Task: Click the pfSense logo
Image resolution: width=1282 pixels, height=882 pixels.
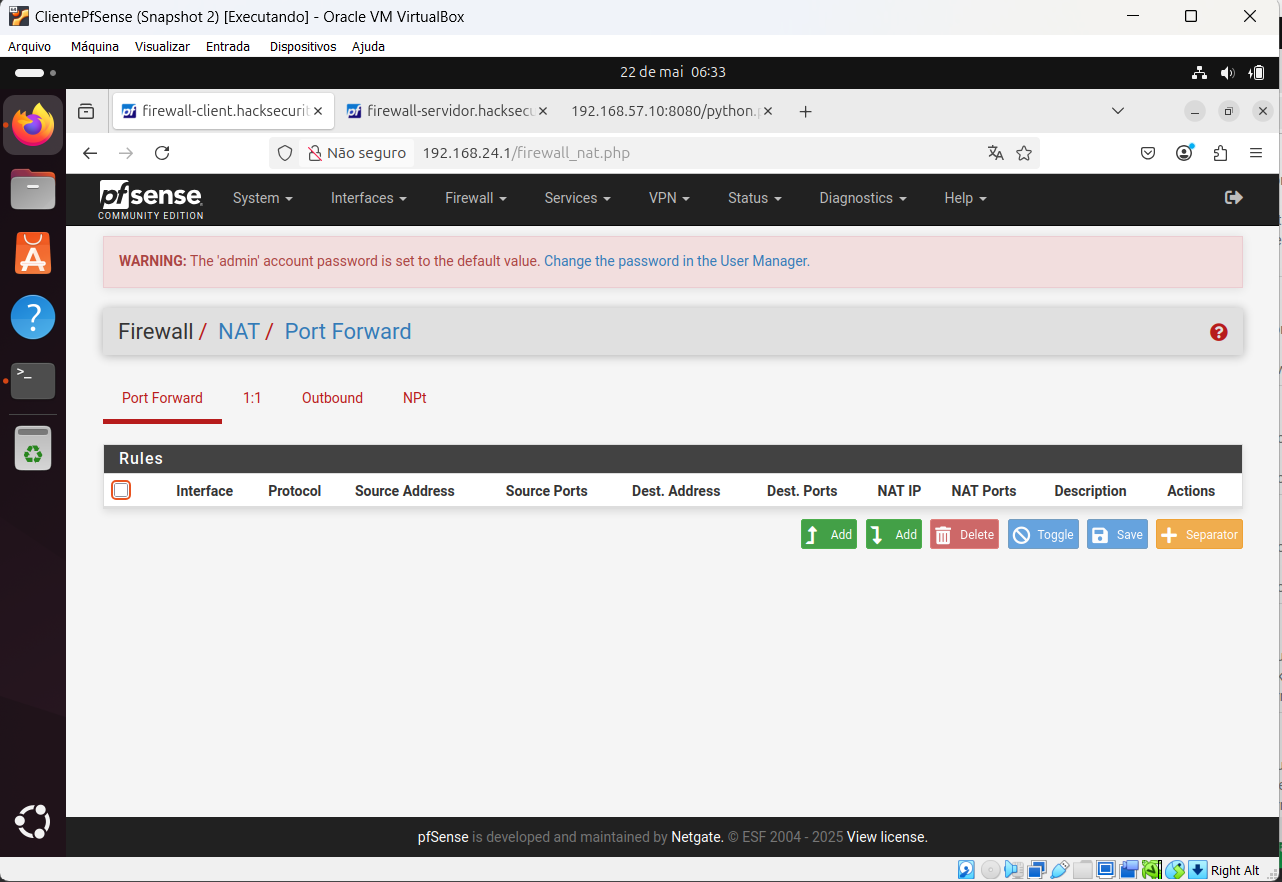Action: pos(151,199)
